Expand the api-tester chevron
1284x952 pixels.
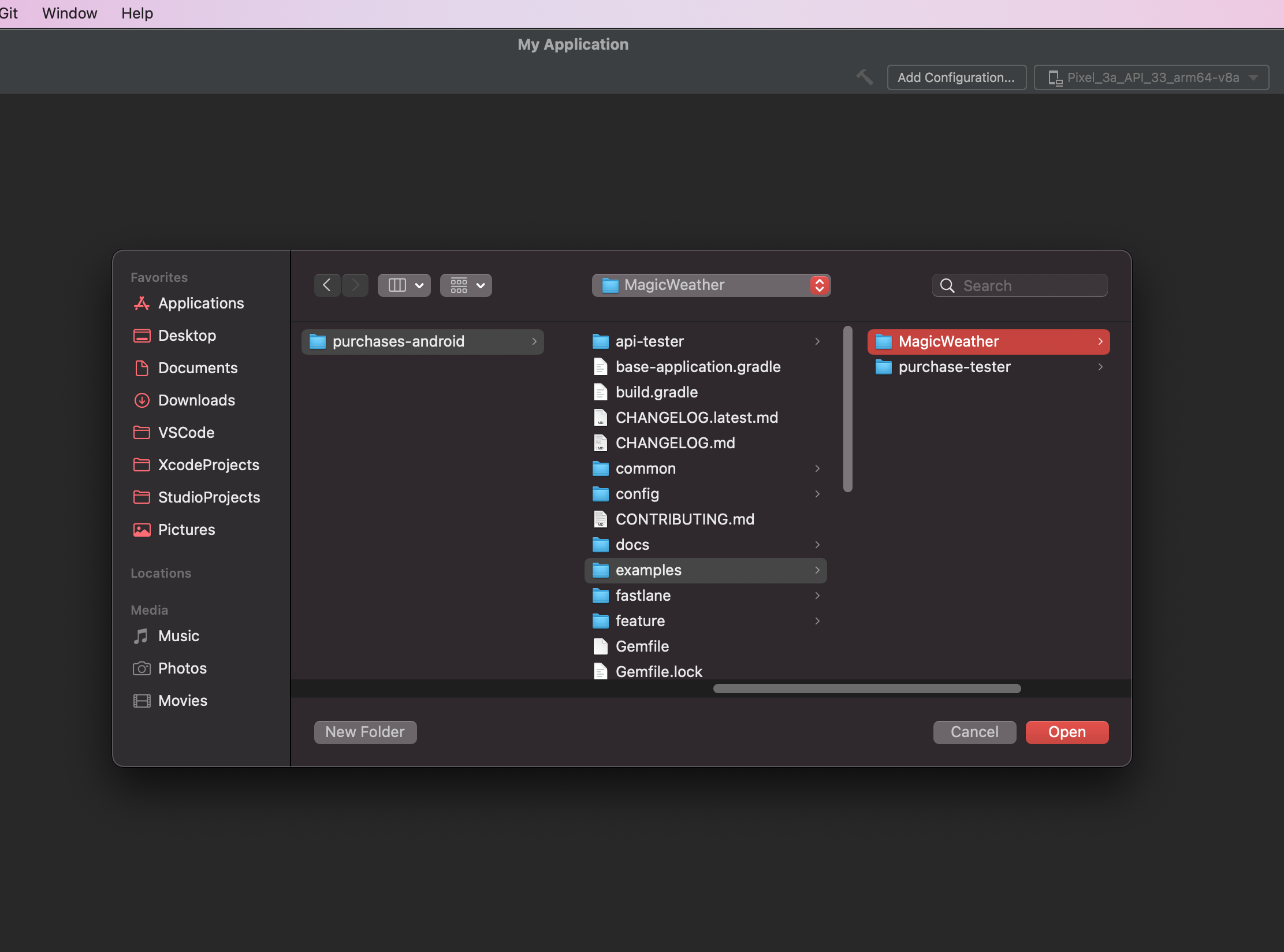pyautogui.click(x=817, y=341)
